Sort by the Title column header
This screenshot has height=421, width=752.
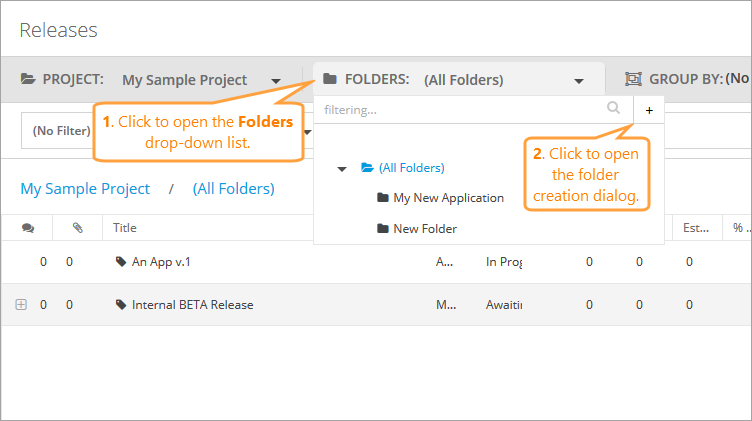pos(125,228)
